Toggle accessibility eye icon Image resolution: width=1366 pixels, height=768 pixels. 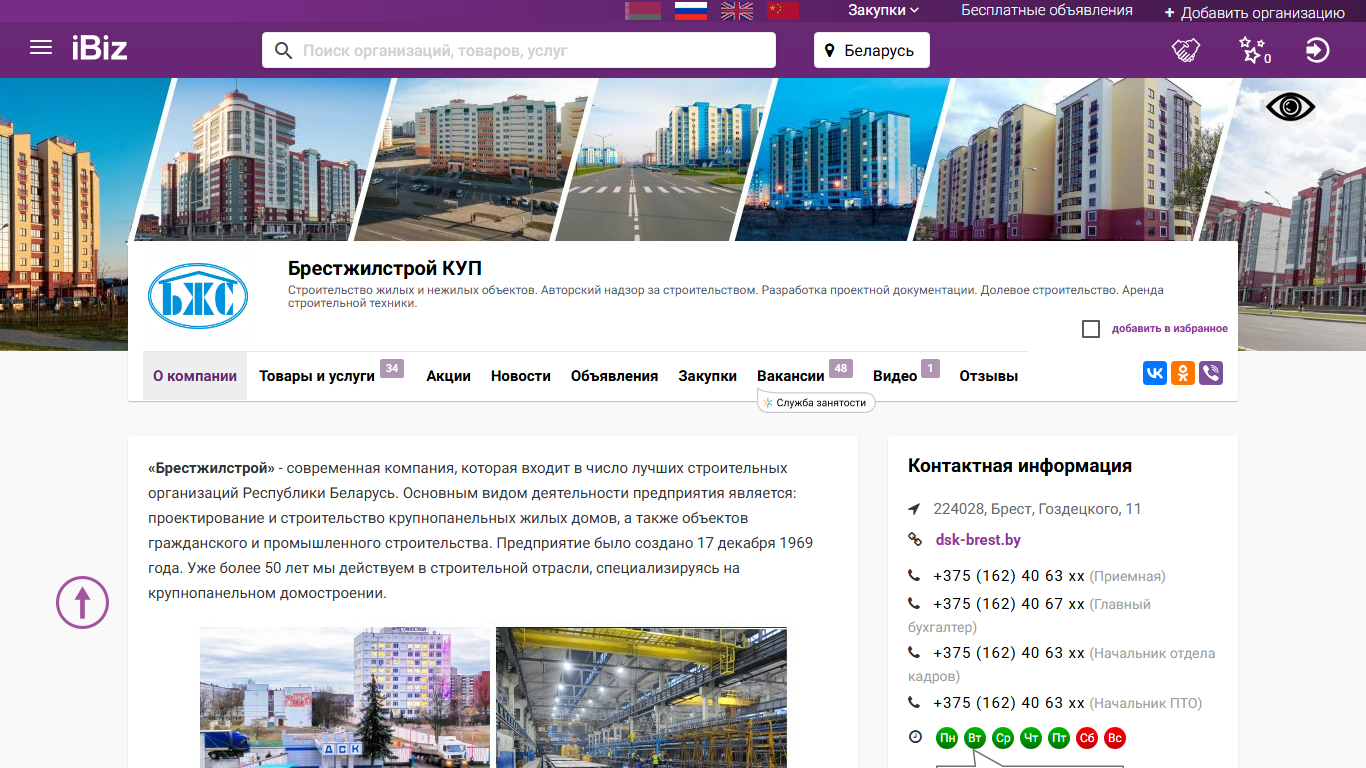coord(1290,107)
